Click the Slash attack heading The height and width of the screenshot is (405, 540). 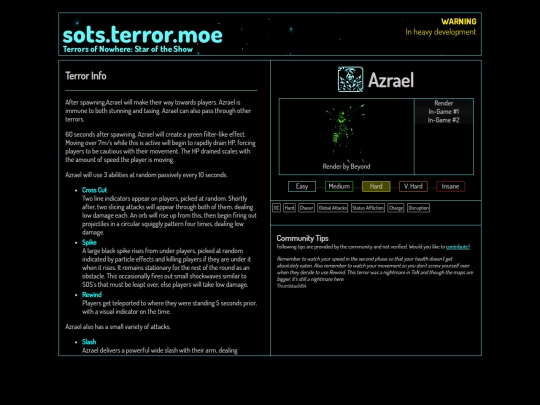click(89, 342)
